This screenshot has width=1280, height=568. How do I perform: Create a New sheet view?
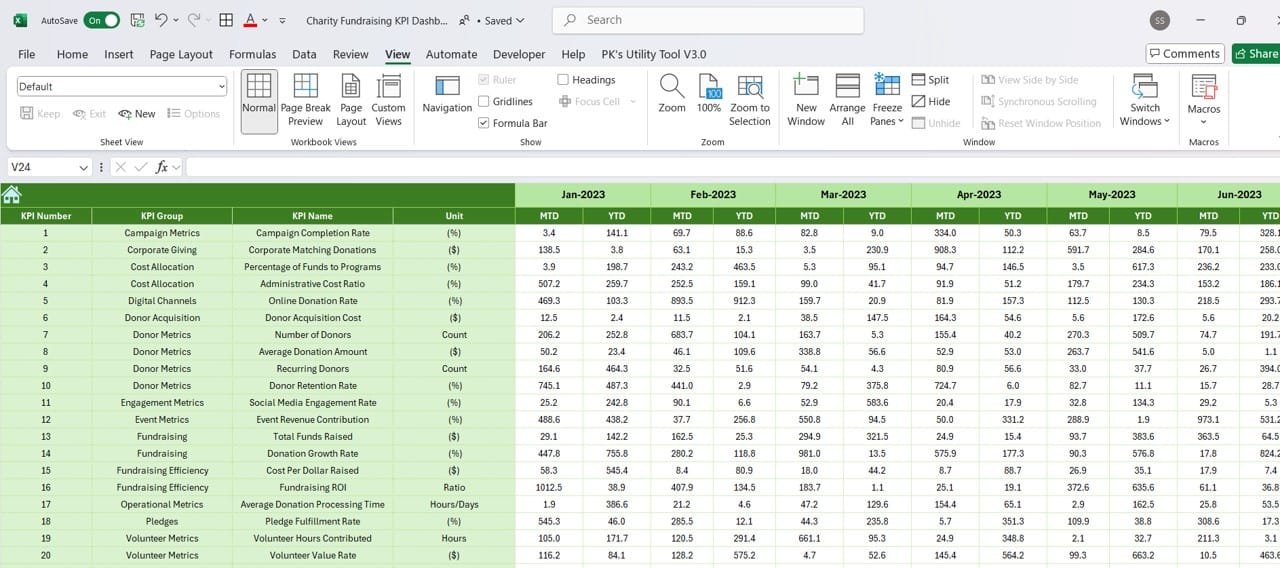(x=137, y=114)
